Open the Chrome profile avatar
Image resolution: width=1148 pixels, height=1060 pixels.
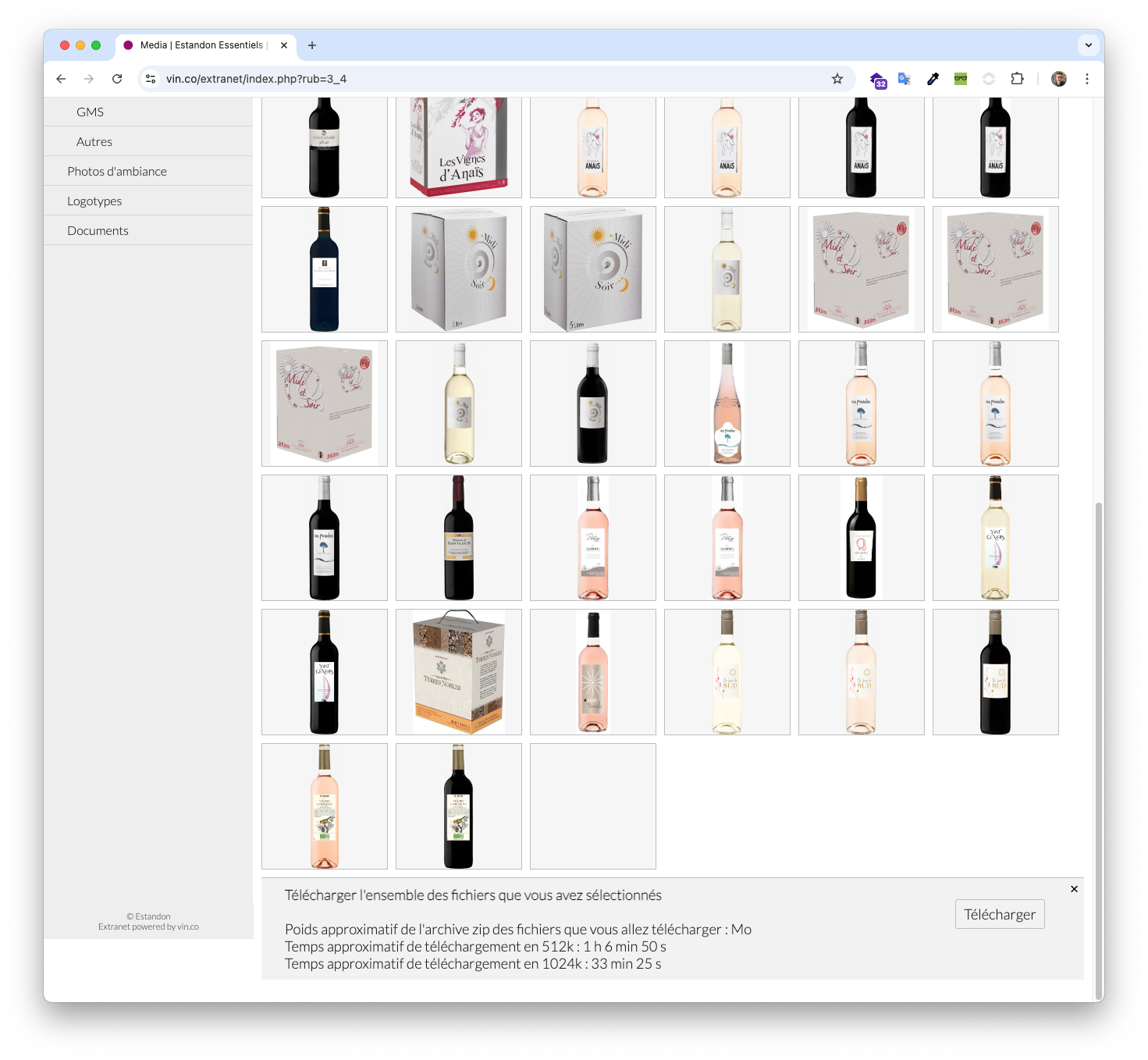point(1059,79)
